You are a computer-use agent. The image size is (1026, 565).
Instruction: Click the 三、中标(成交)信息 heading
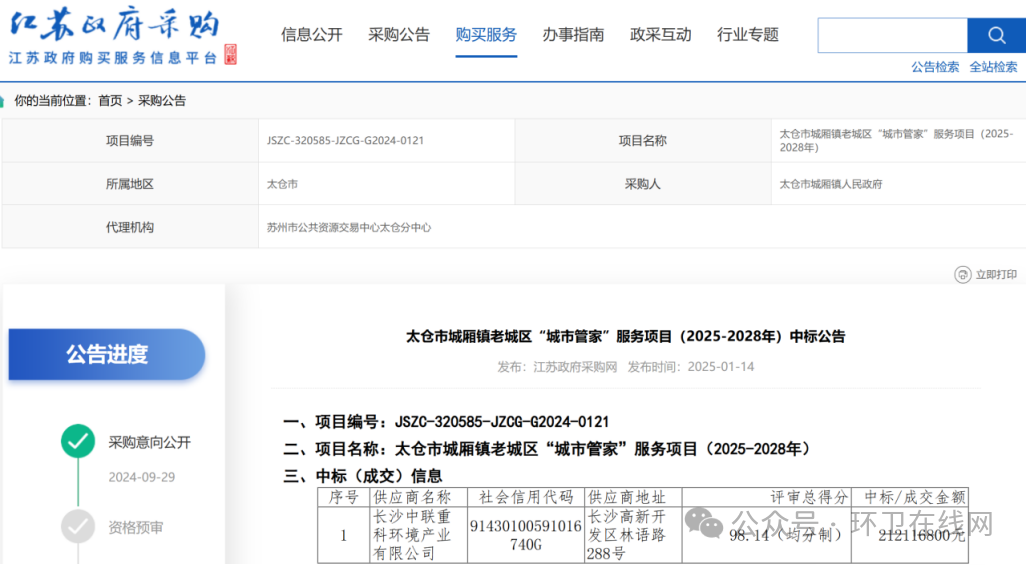[363, 476]
